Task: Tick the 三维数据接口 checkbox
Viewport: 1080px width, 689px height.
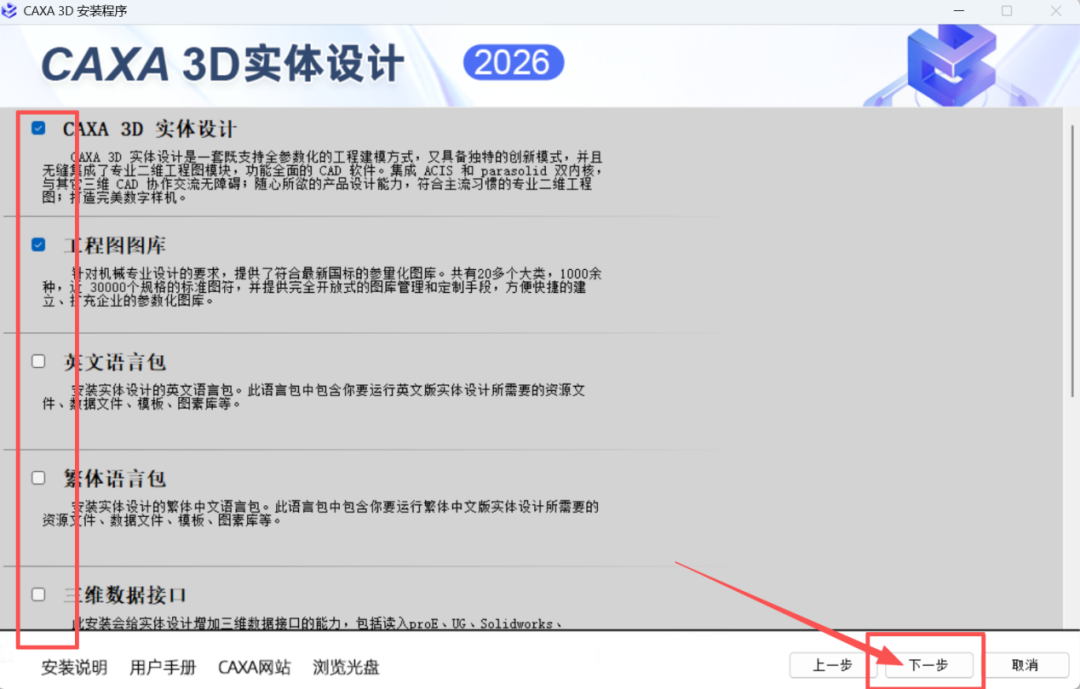Action: [39, 594]
